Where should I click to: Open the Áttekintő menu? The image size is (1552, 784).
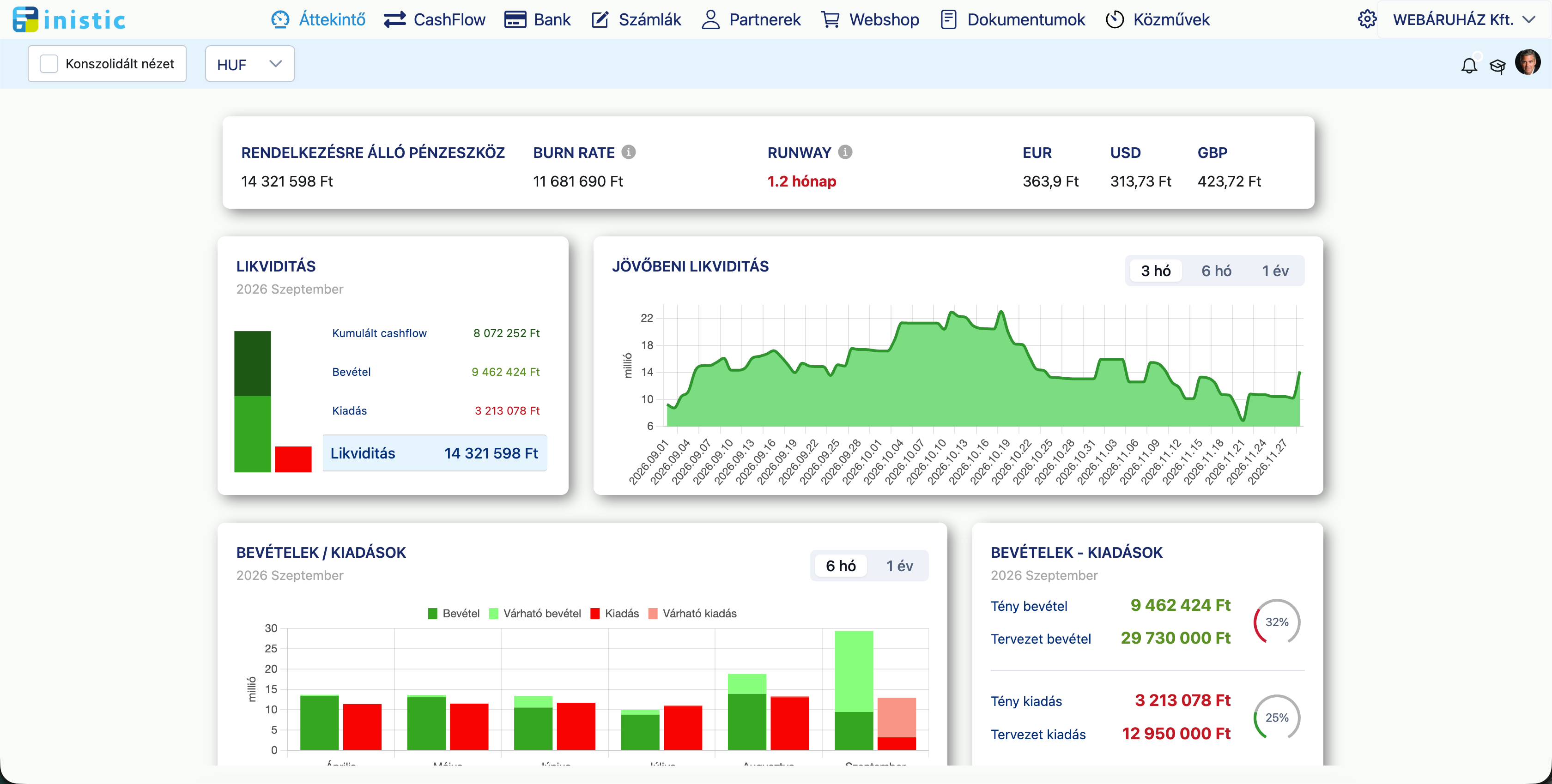(318, 20)
